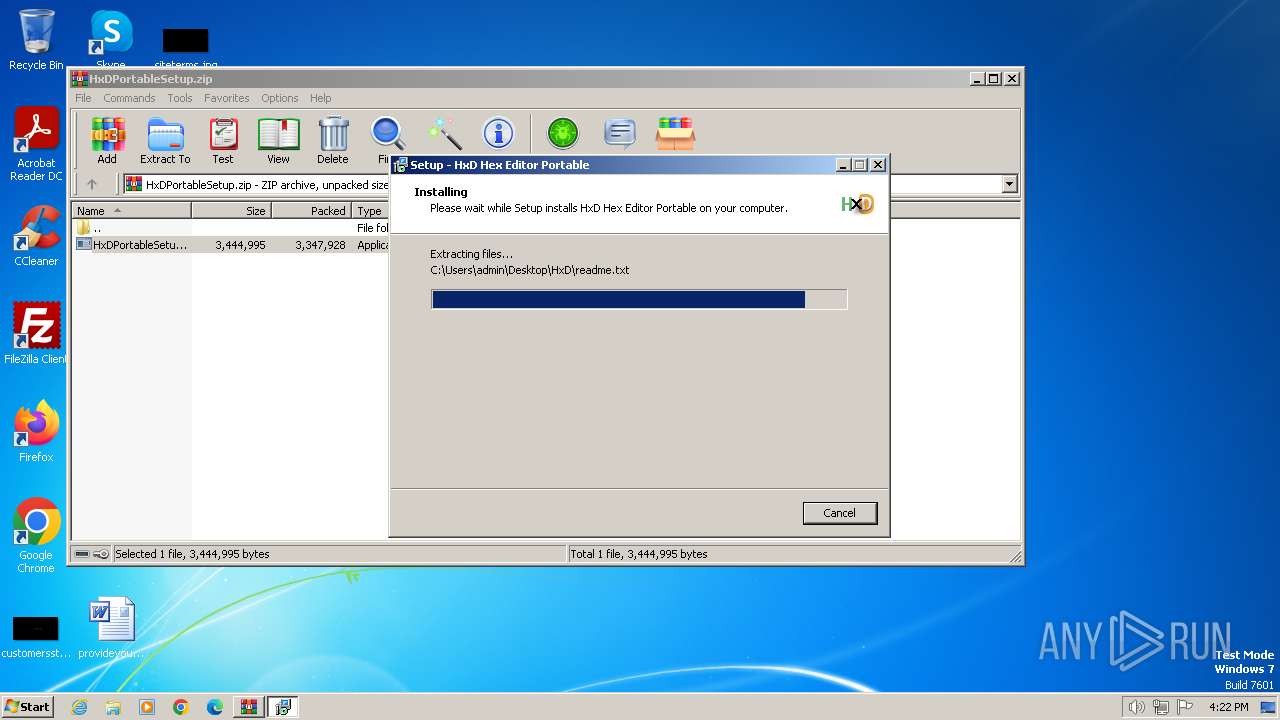Sort file list by Size column
This screenshot has height=720, width=1280.
pyautogui.click(x=231, y=211)
